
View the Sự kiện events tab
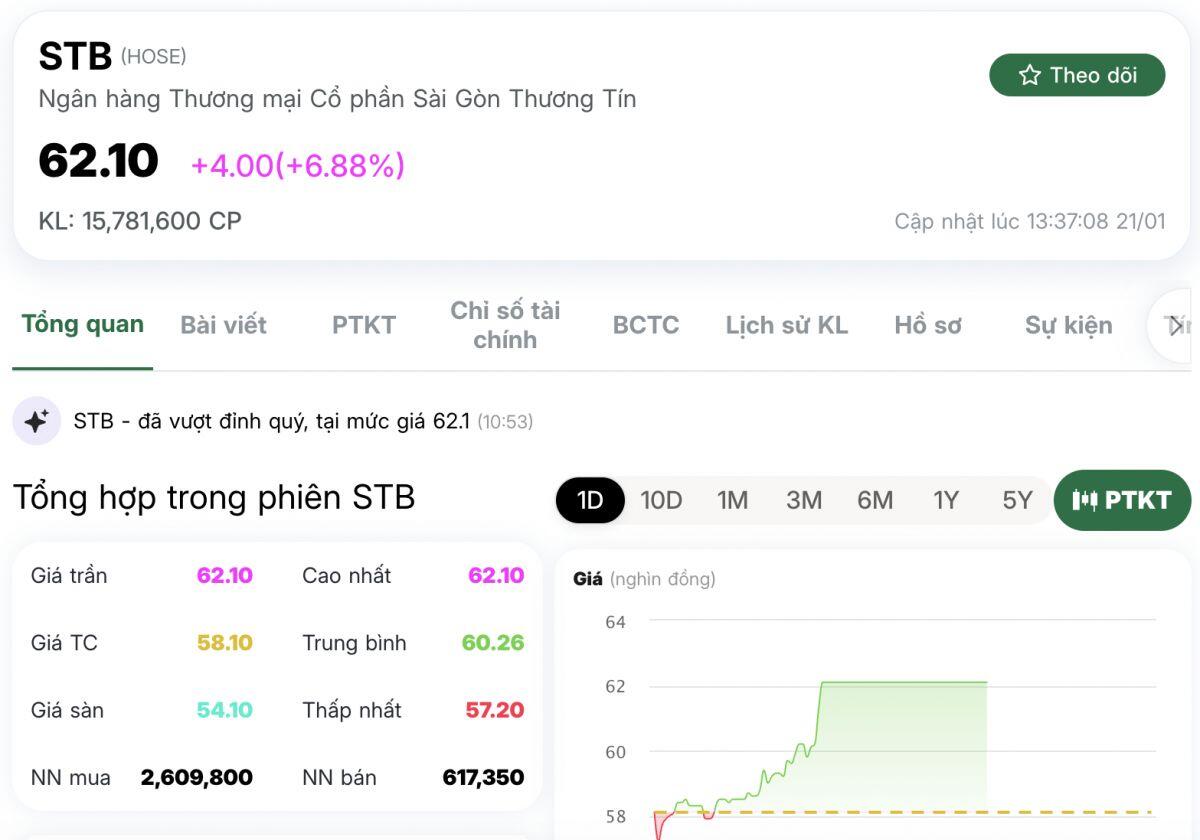tap(1067, 325)
